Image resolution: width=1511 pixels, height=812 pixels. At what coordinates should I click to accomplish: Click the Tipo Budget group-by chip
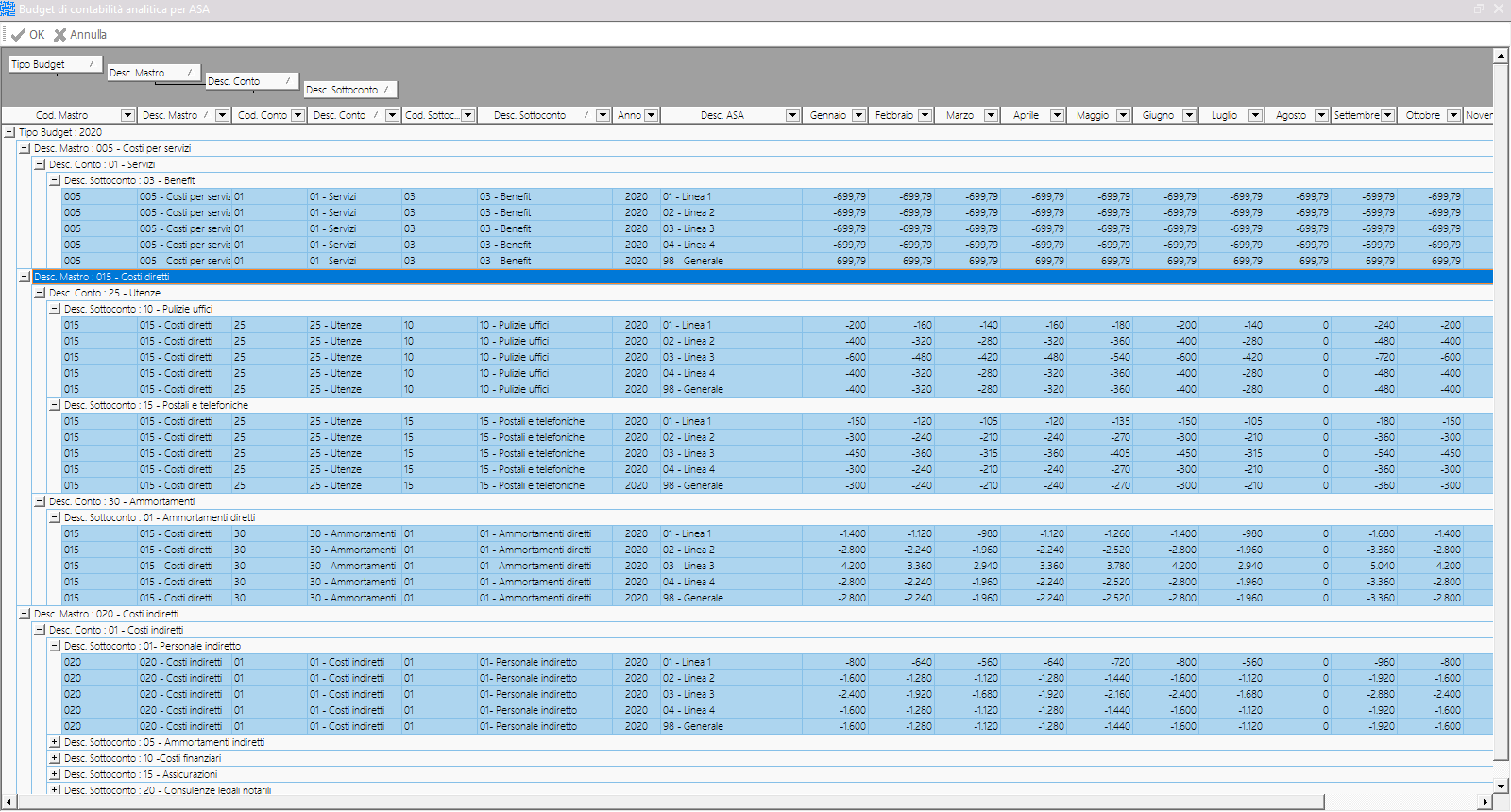coord(56,64)
